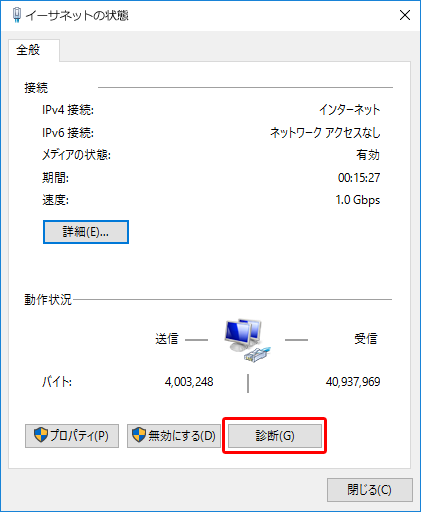Click the 1.0 Gbps speed value
The image size is (421, 512).
358,200
